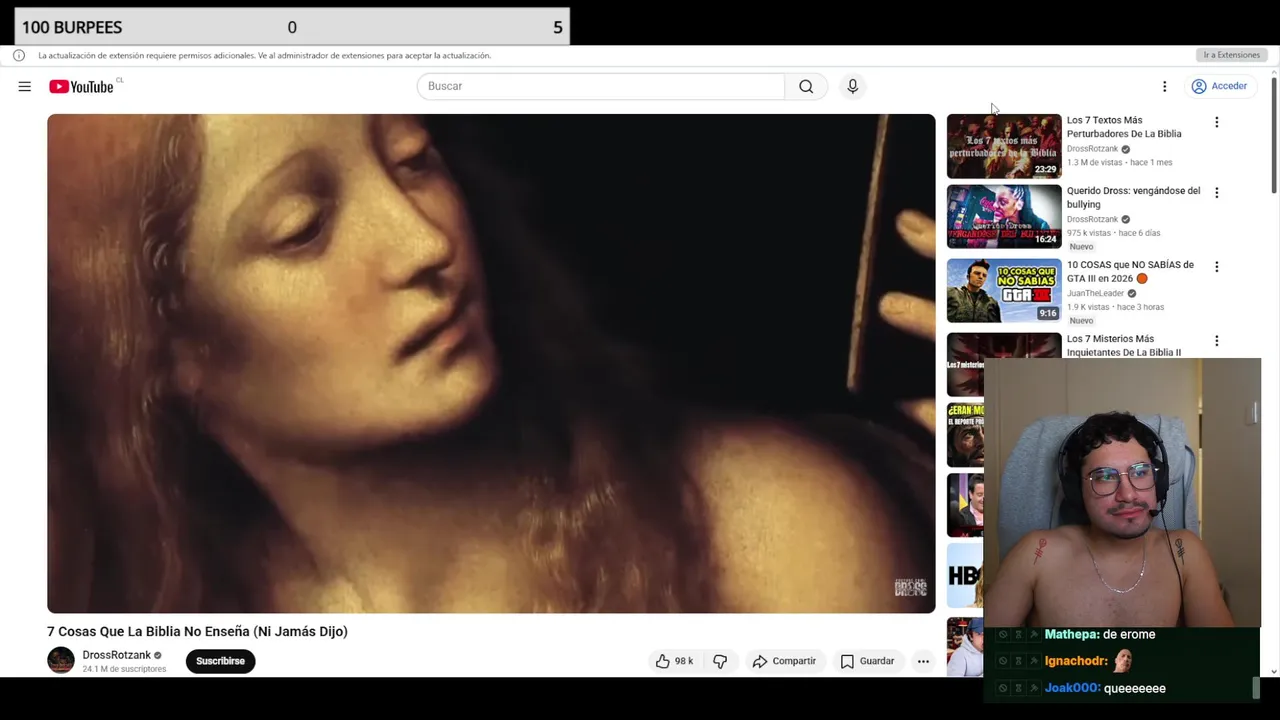This screenshot has height=720, width=1280.
Task: Click the DrossRotzank verified badge under the video
Action: coord(158,656)
